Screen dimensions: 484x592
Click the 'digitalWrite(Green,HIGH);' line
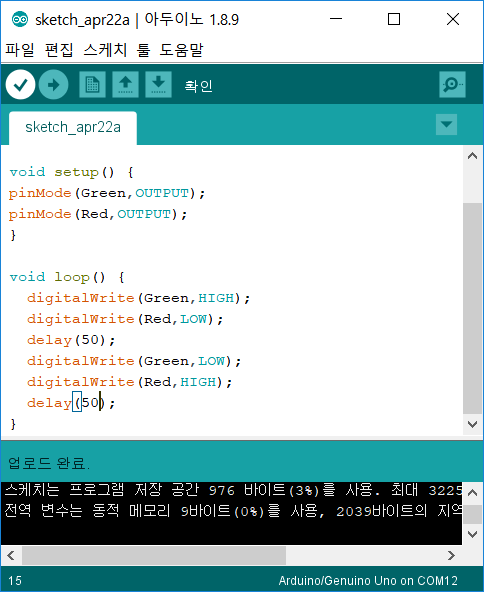pos(139,298)
